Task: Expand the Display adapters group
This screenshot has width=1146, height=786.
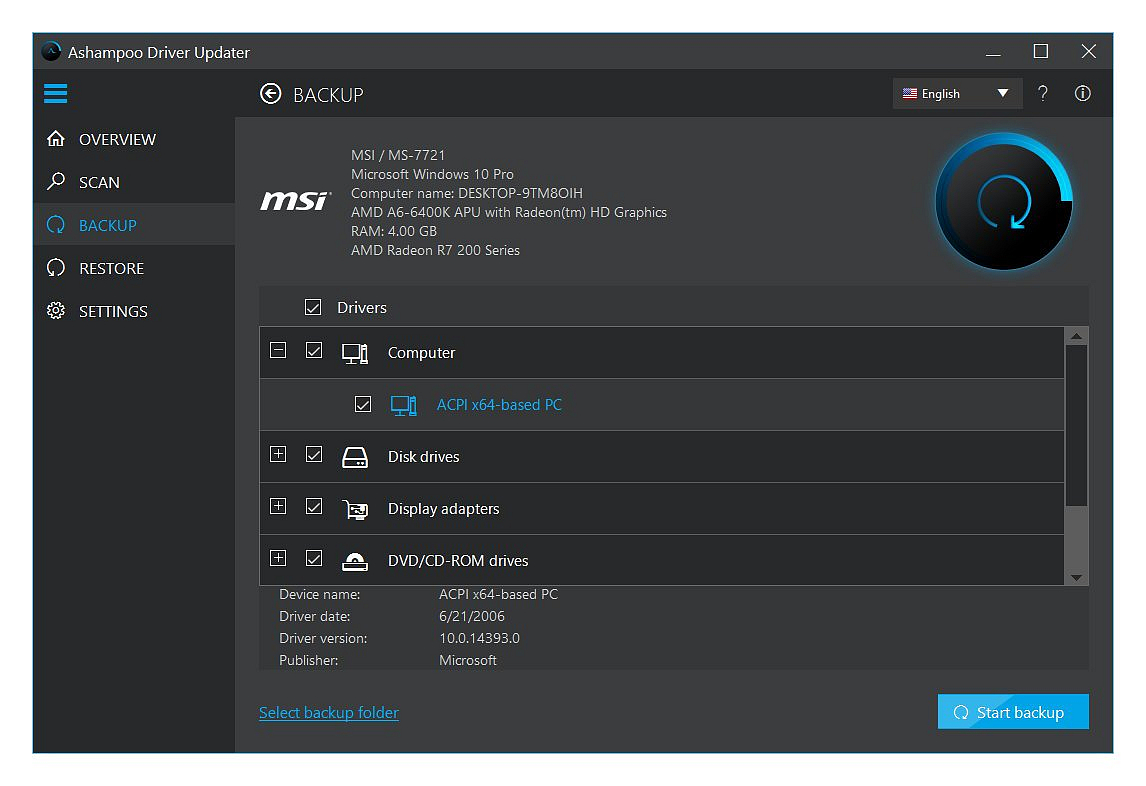Action: point(278,506)
